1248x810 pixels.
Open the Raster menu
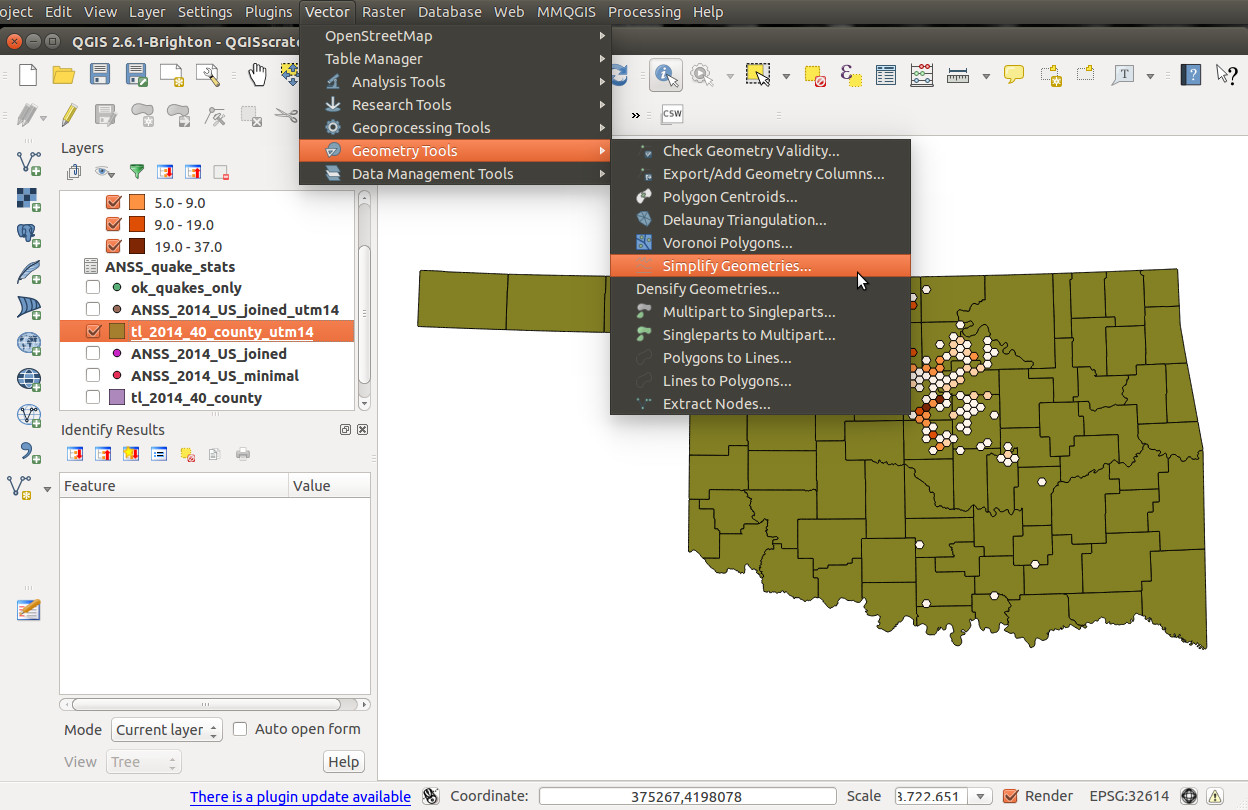point(384,12)
